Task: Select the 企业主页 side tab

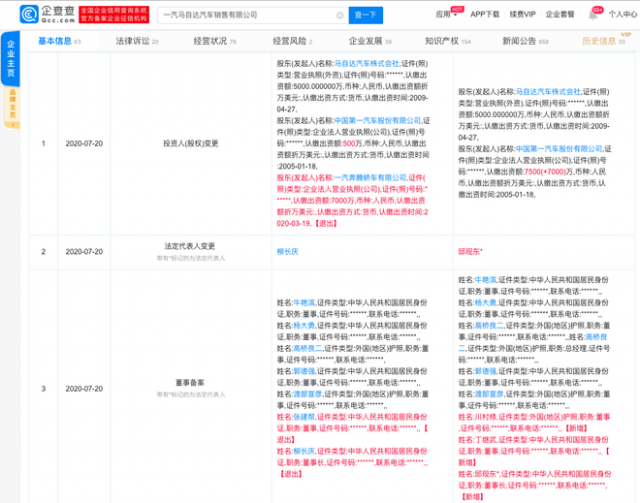Action: (x=11, y=58)
